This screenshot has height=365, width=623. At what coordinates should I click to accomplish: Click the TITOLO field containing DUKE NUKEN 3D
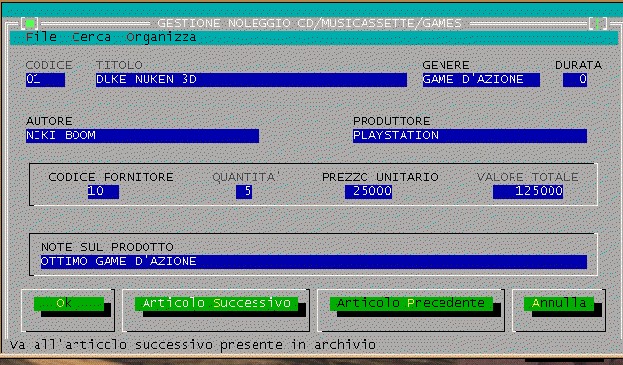coord(251,80)
